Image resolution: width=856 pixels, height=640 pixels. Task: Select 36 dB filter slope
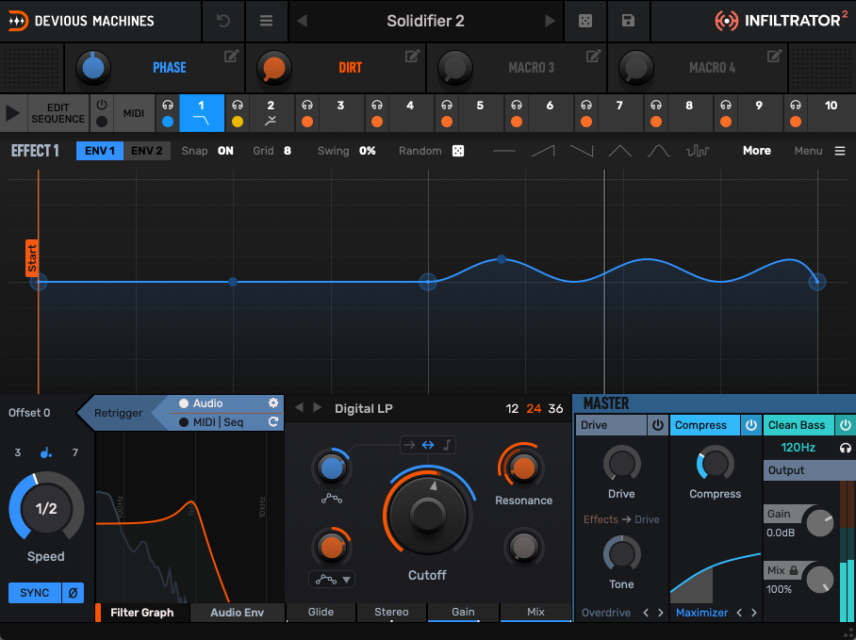556,408
